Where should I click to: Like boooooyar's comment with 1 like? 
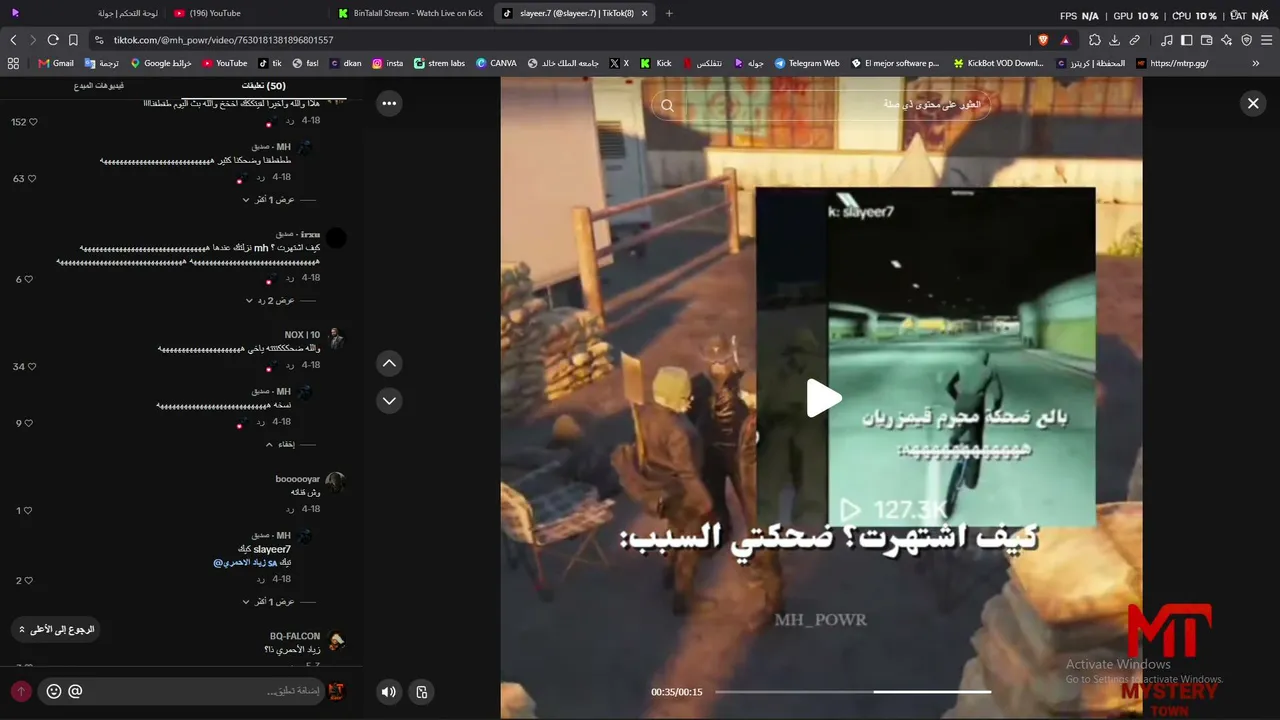pyautogui.click(x=29, y=511)
